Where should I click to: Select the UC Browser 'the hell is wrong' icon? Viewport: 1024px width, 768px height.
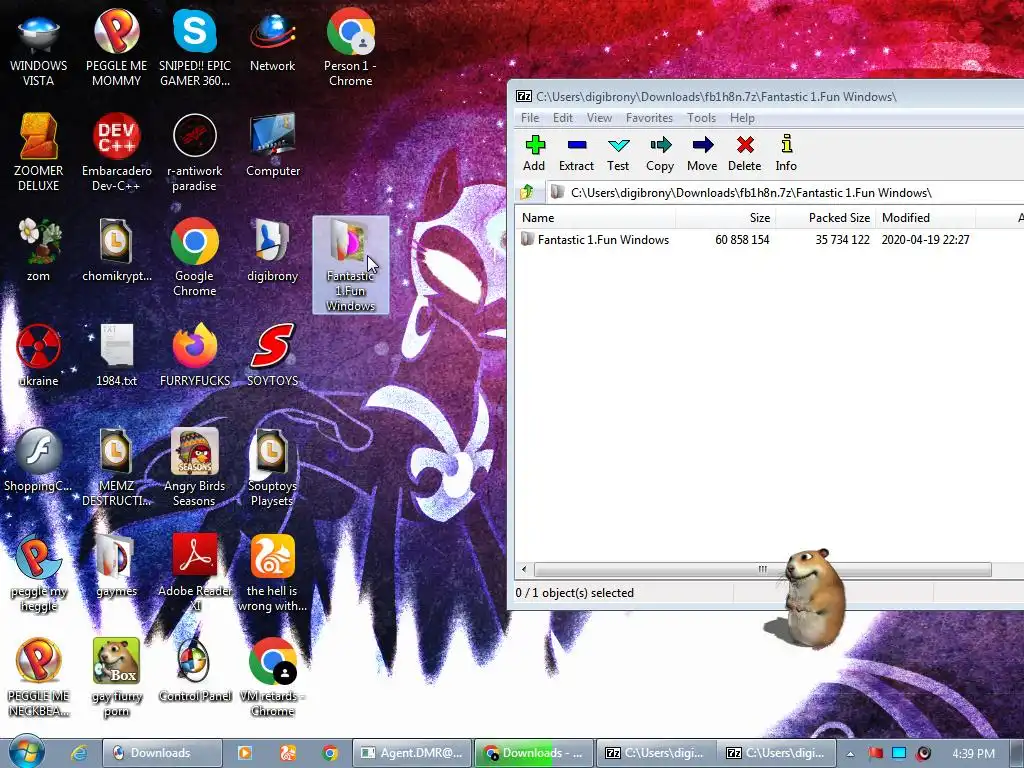click(x=272, y=573)
